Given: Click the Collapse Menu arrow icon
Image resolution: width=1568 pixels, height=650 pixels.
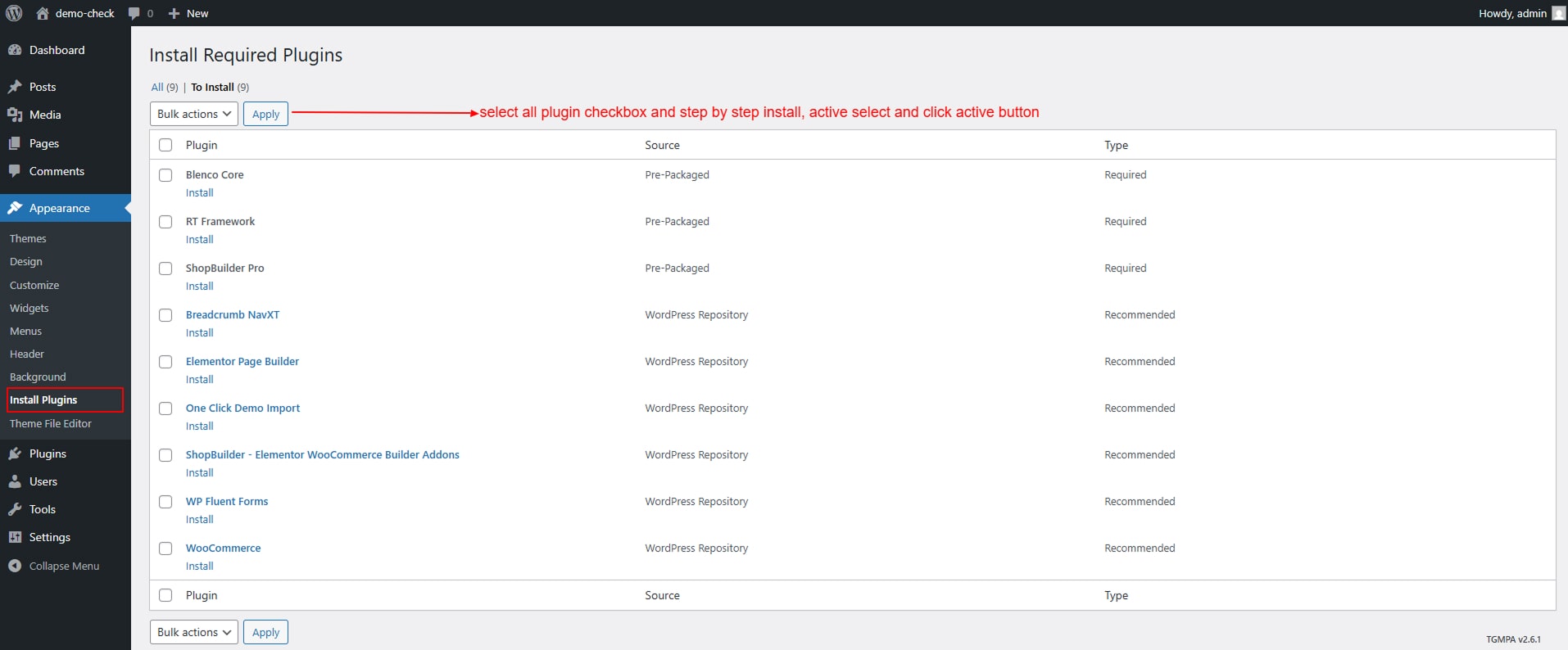Looking at the screenshot, I should (x=15, y=566).
